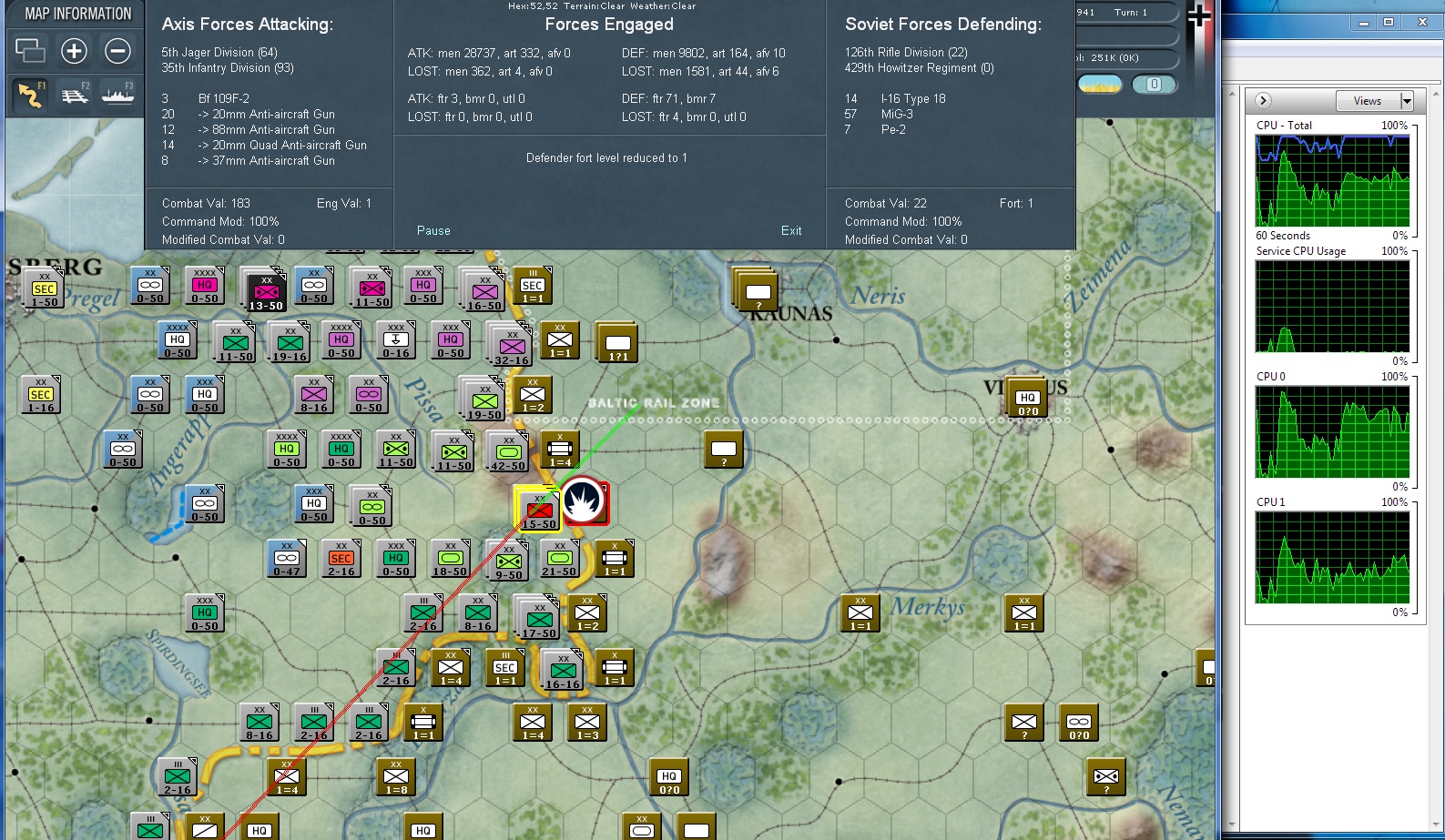
Task: Click the KAUNAS city label
Action: (791, 314)
